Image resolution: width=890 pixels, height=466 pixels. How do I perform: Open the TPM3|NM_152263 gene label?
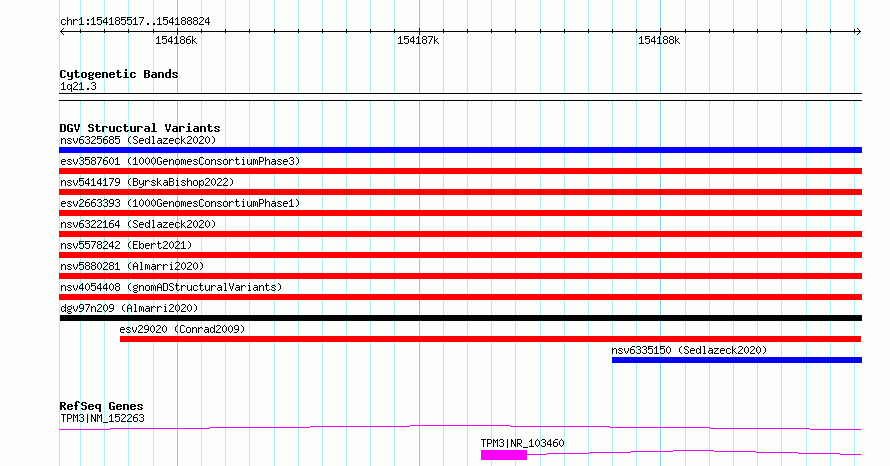[102, 419]
